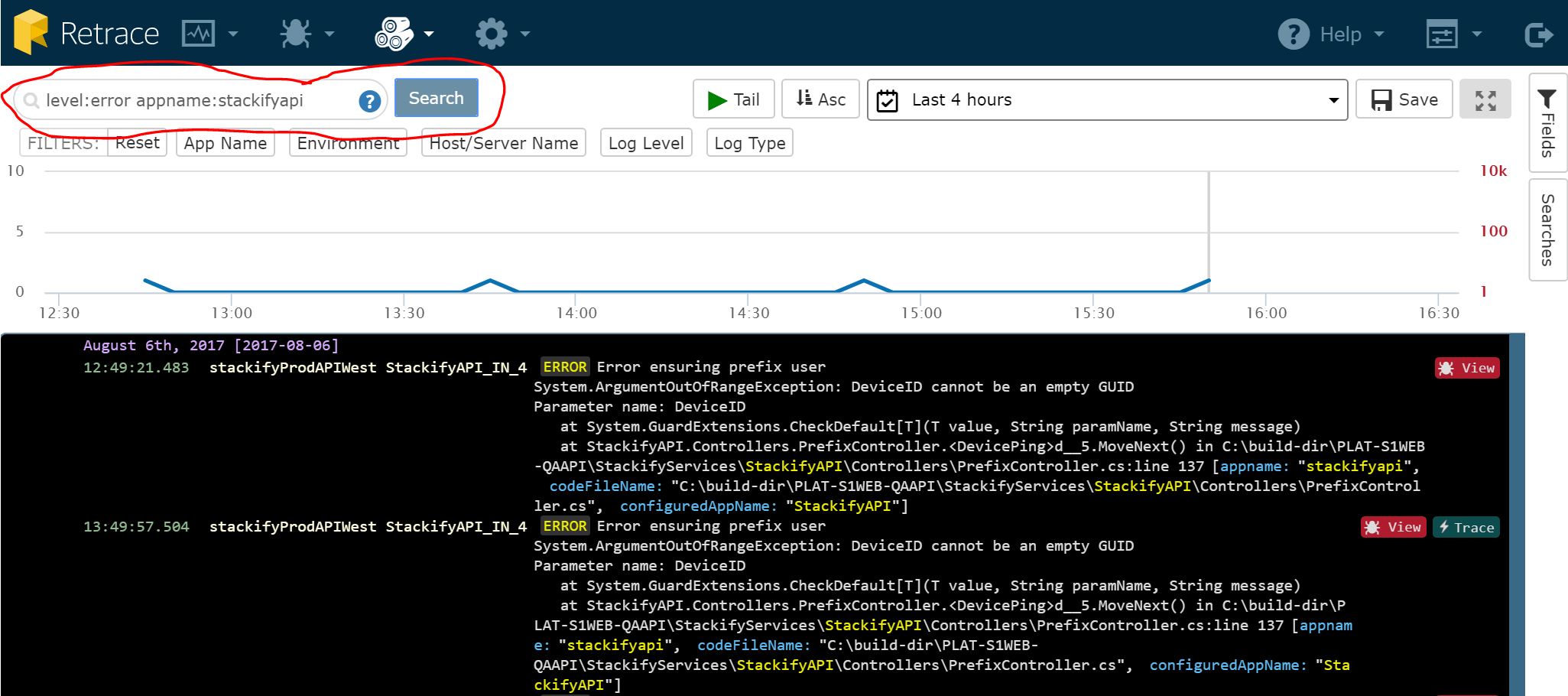Open the APM monitoring charts icon
This screenshot has height=696, width=1568.
[200, 32]
